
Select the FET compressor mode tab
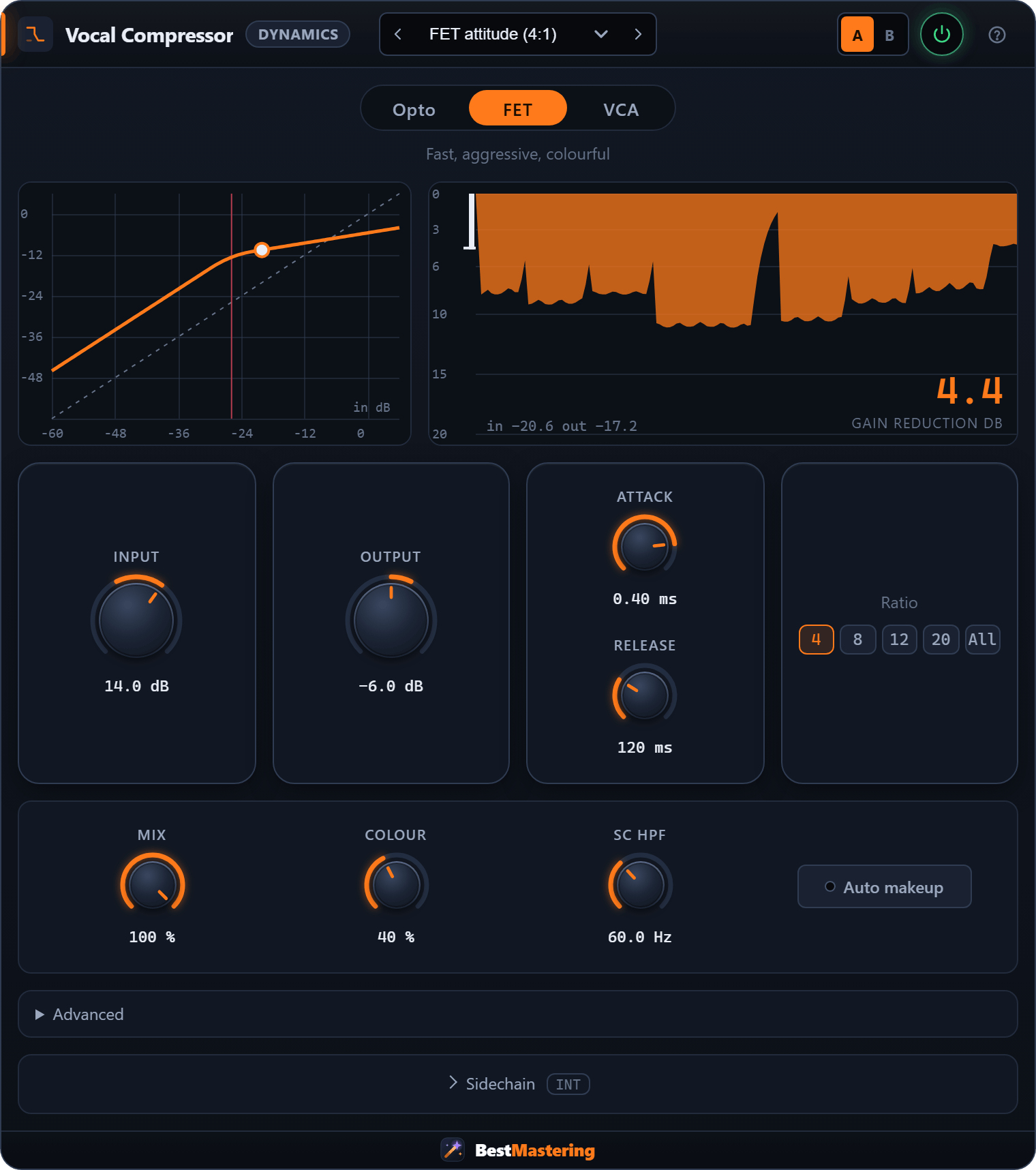coord(518,109)
